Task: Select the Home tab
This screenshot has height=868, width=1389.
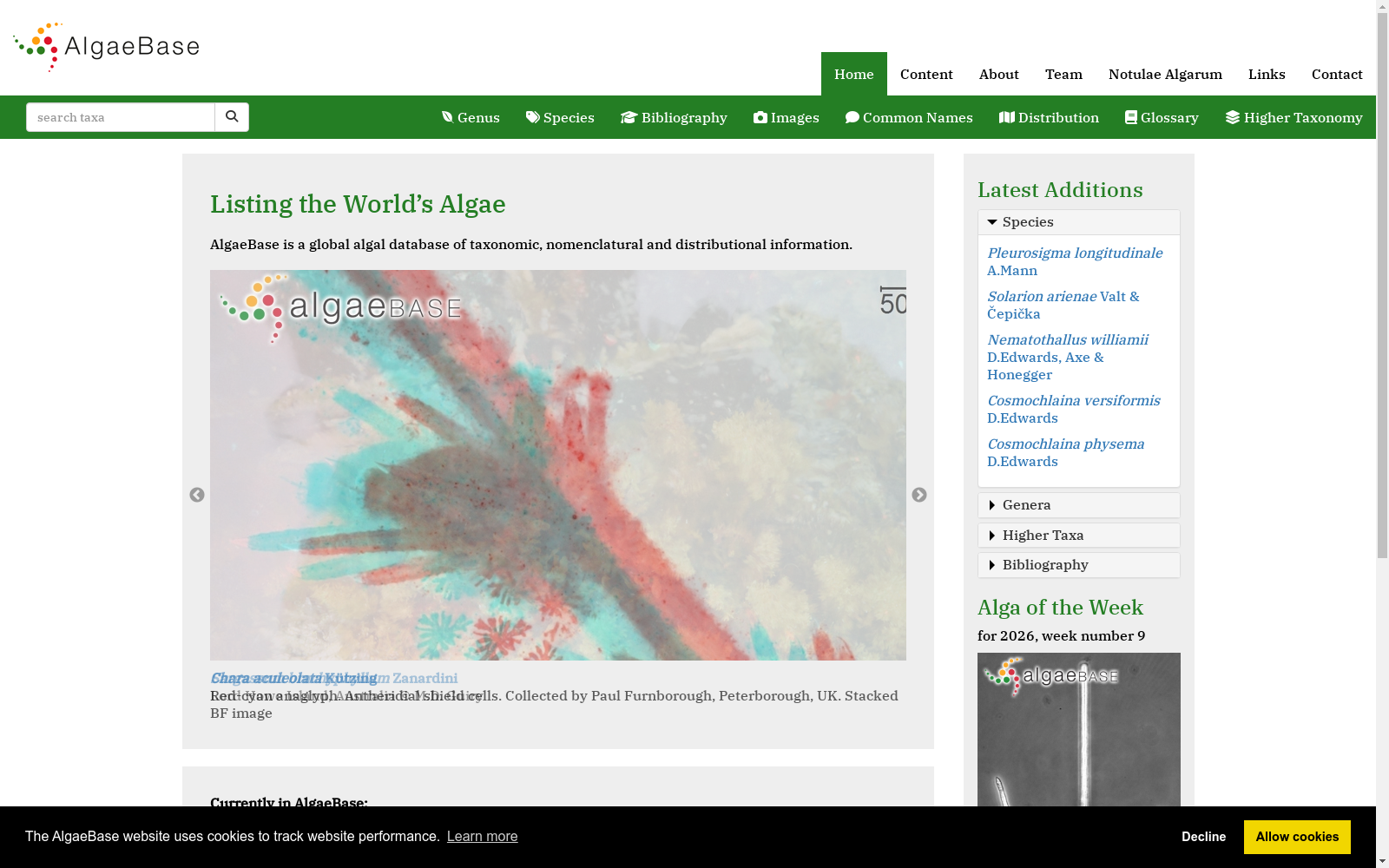Action: pyautogui.click(x=854, y=74)
